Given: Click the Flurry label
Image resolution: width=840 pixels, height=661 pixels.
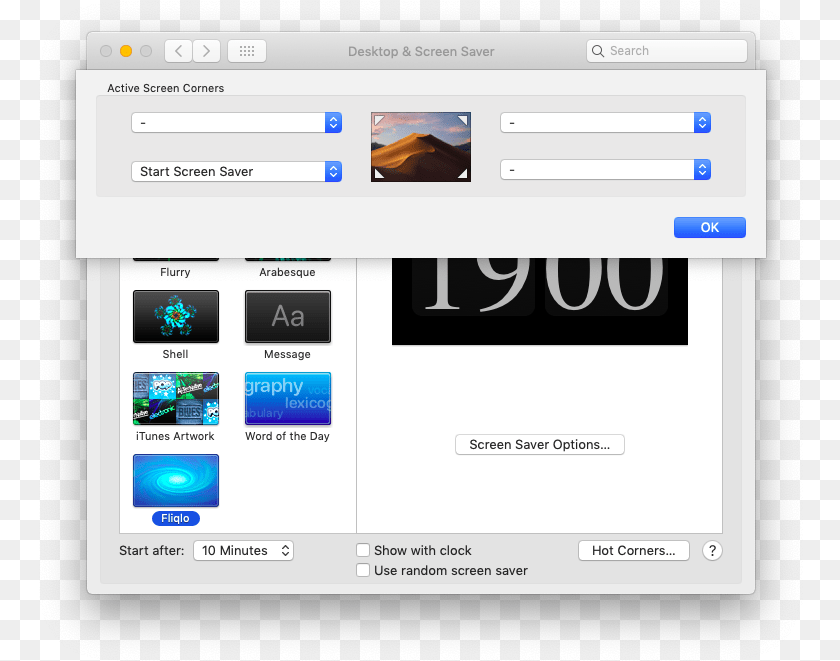Looking at the screenshot, I should point(175,272).
